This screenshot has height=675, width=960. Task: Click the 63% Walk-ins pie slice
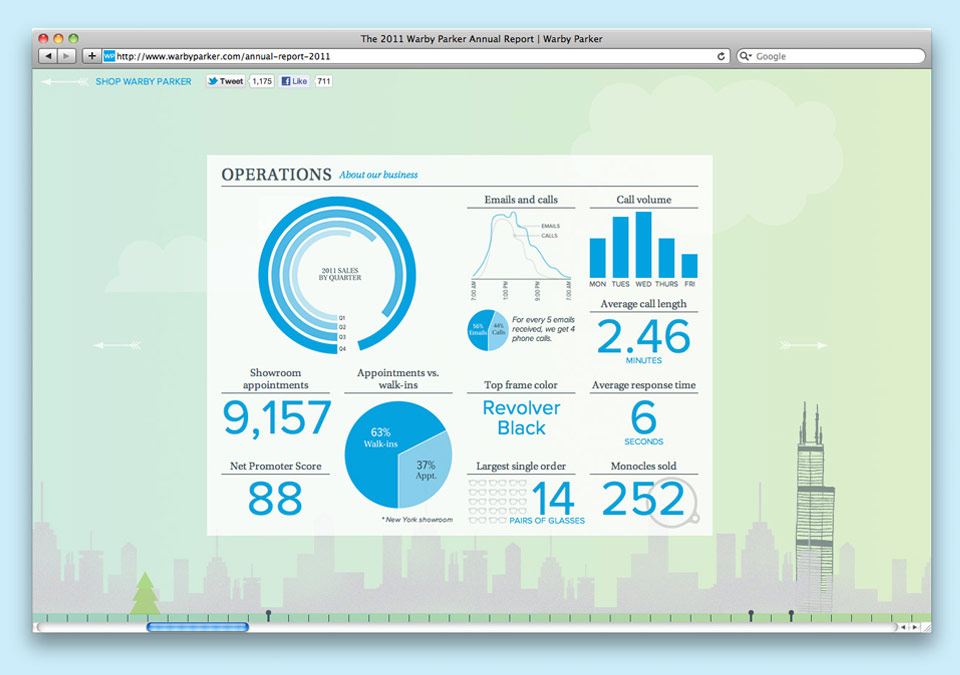(x=380, y=437)
